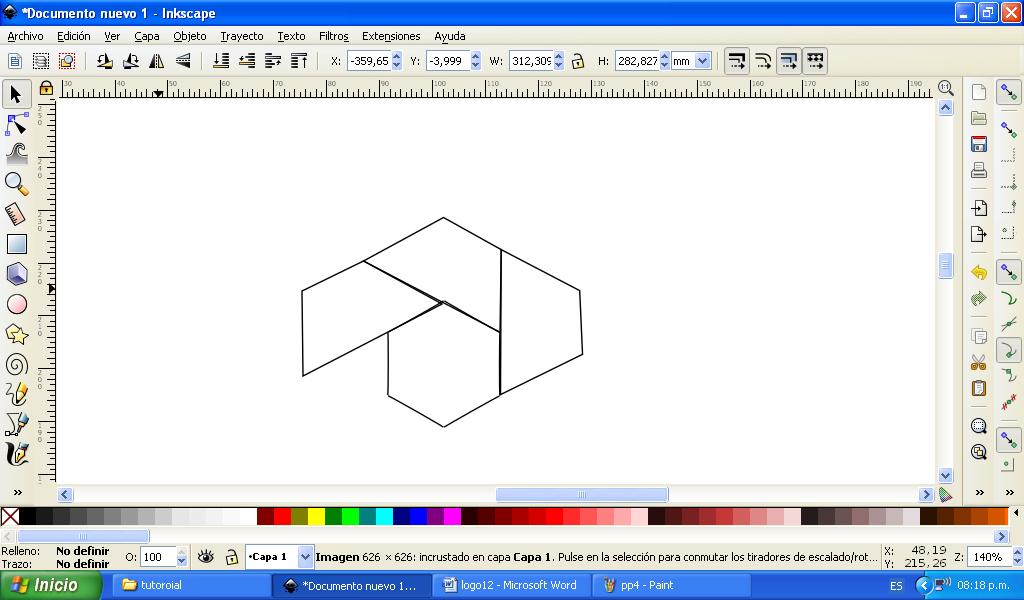Screen dimensions: 1024x600
Task: Click the Import file icon
Action: point(978,208)
